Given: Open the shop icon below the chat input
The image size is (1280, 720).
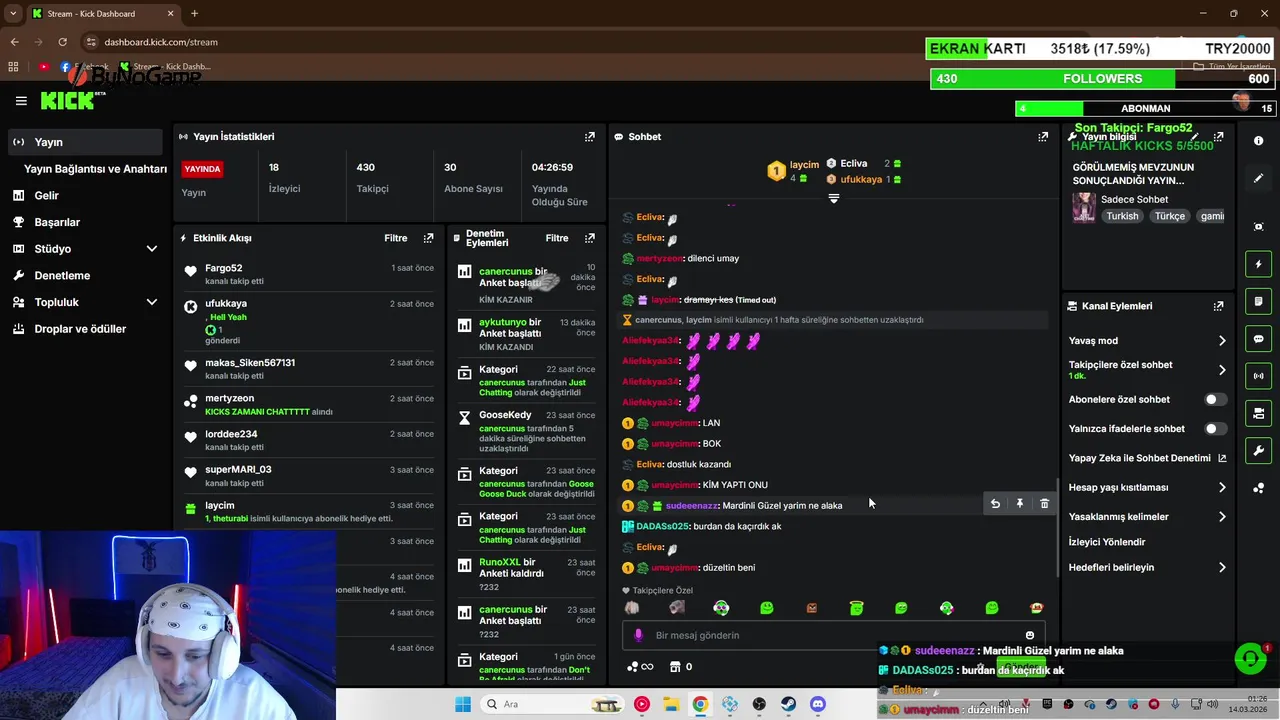Looking at the screenshot, I should (675, 667).
